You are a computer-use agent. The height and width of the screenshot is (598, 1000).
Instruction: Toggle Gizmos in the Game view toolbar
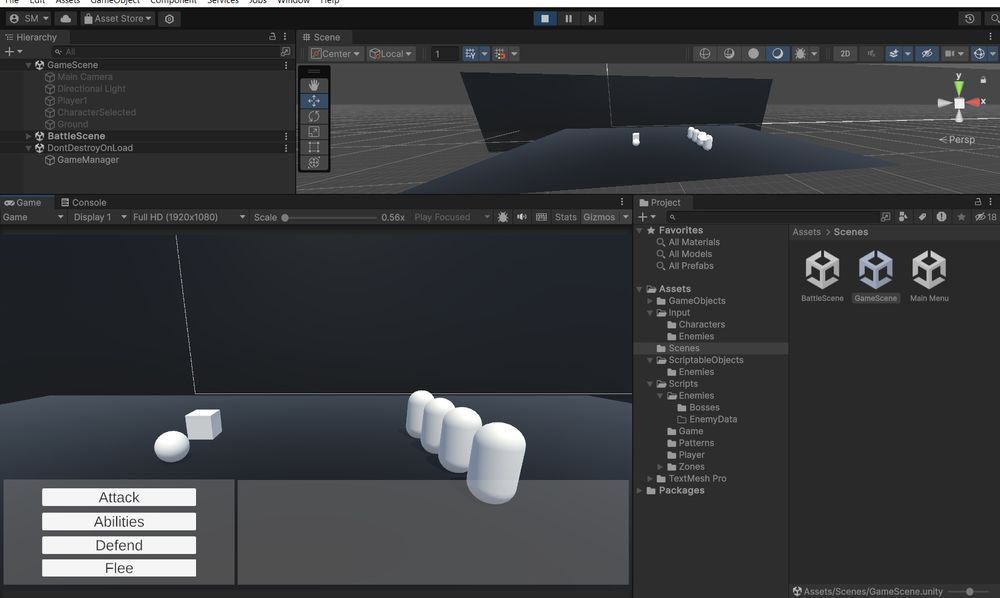(599, 217)
